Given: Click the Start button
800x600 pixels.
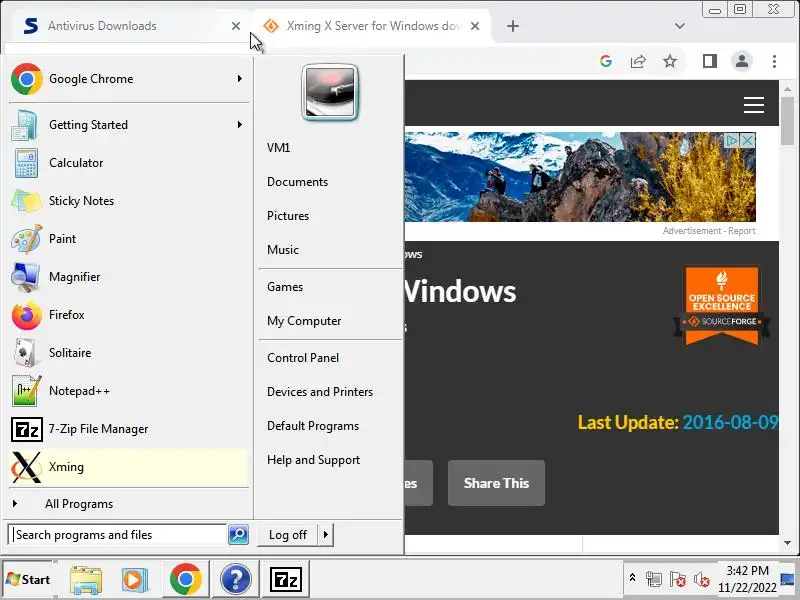Looking at the screenshot, I should (x=28, y=580).
